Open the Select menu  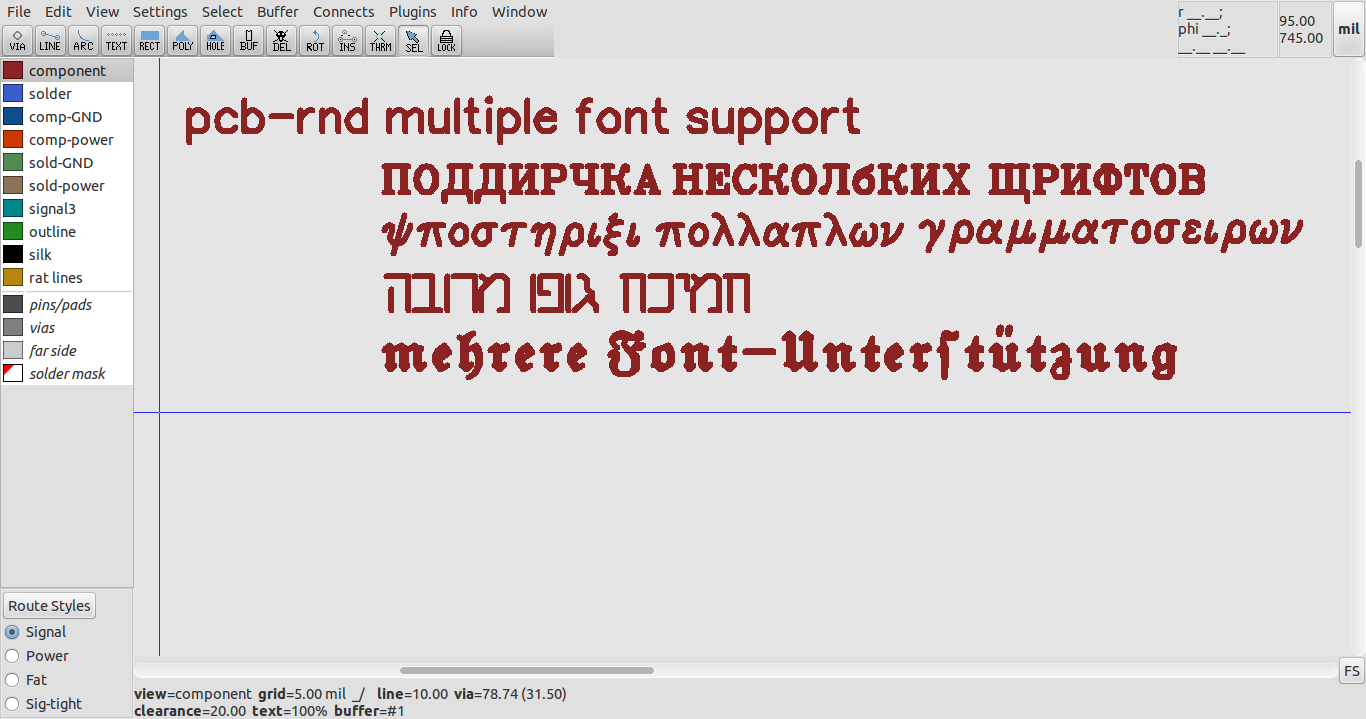[x=222, y=12]
